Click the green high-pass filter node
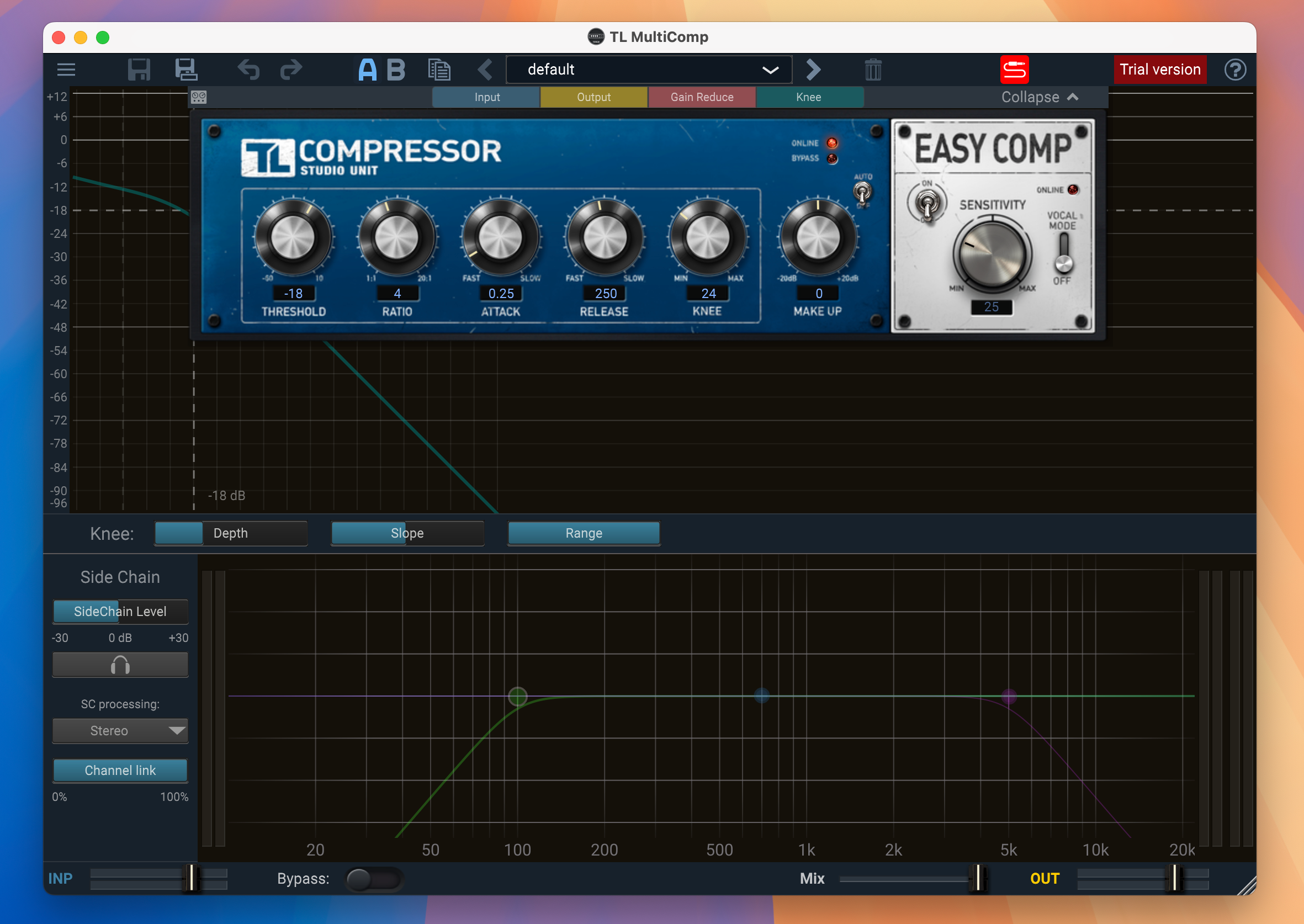Image resolution: width=1304 pixels, height=924 pixels. tap(518, 696)
